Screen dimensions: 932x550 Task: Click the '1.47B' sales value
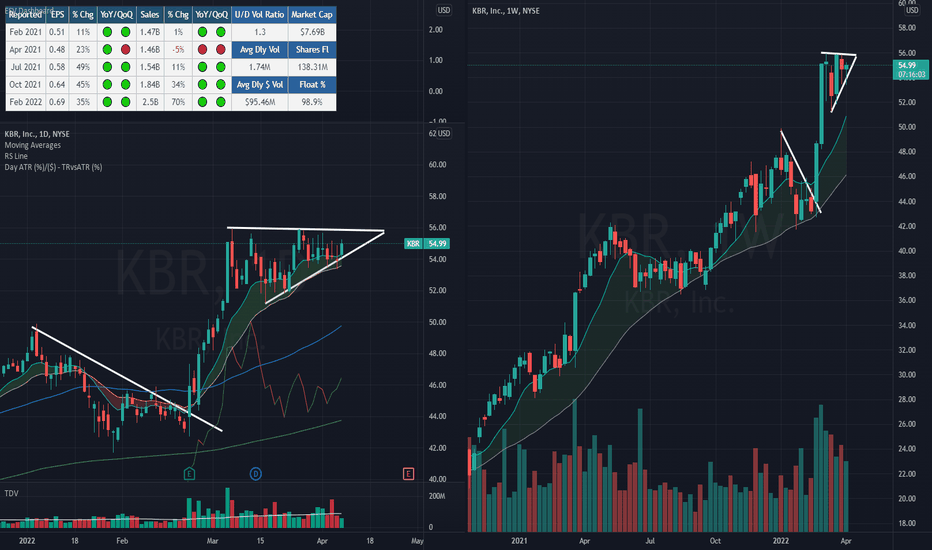[150, 32]
